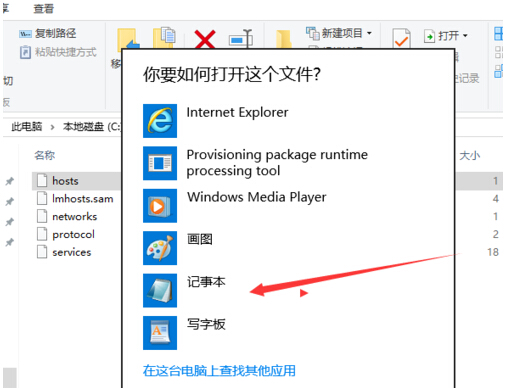Screen dimensions: 520x388
Task: Pick Windows Media Player icon
Action: [160, 205]
